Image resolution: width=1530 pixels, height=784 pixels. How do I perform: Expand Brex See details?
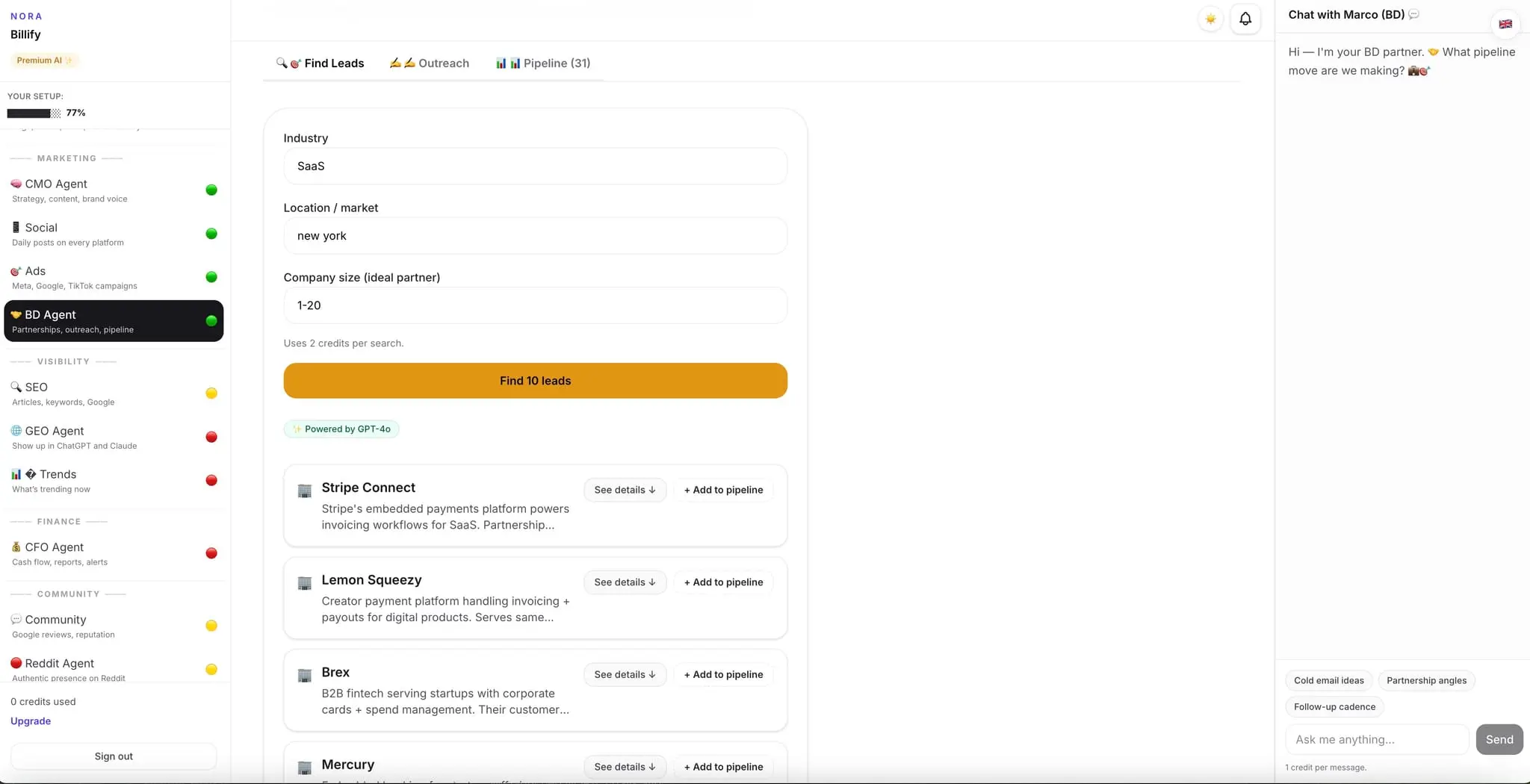(625, 674)
